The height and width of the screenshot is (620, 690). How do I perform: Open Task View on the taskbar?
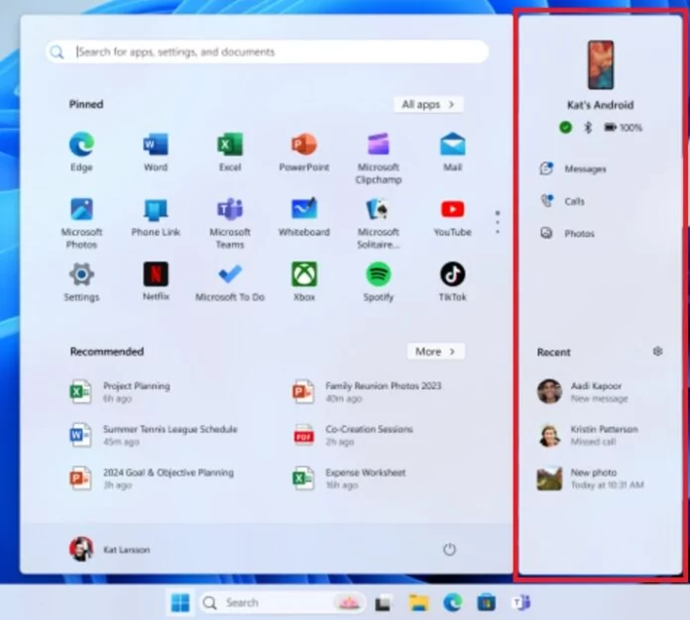tap(383, 603)
